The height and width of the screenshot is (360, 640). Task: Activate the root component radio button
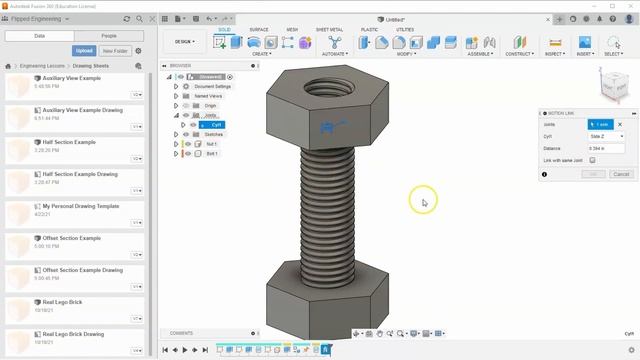tap(230, 77)
